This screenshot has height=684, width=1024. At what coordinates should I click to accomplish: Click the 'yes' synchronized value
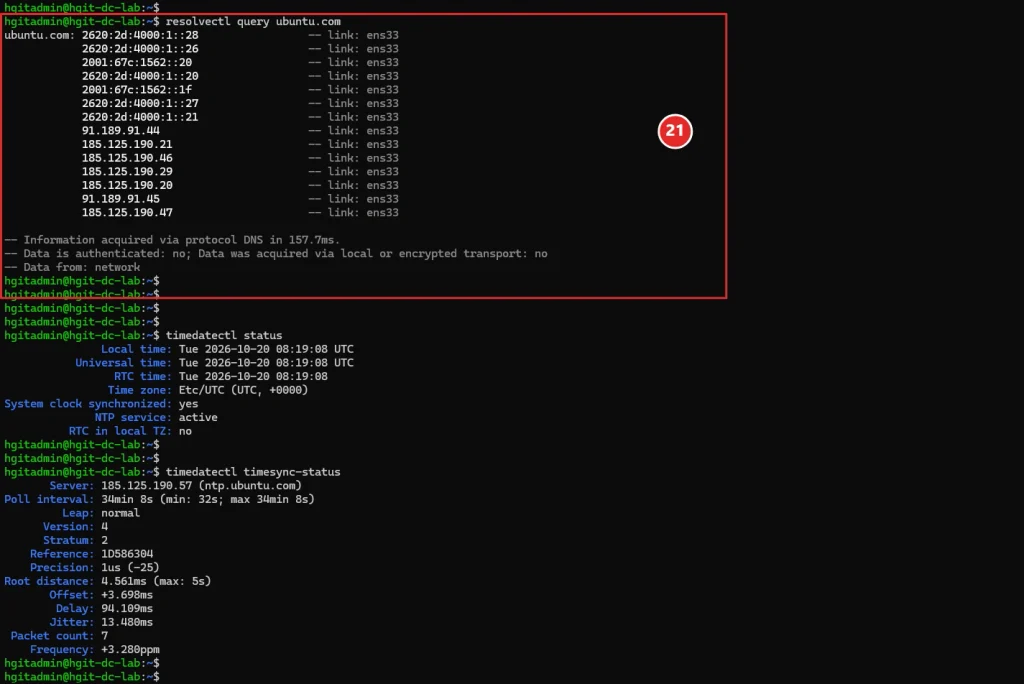(188, 404)
